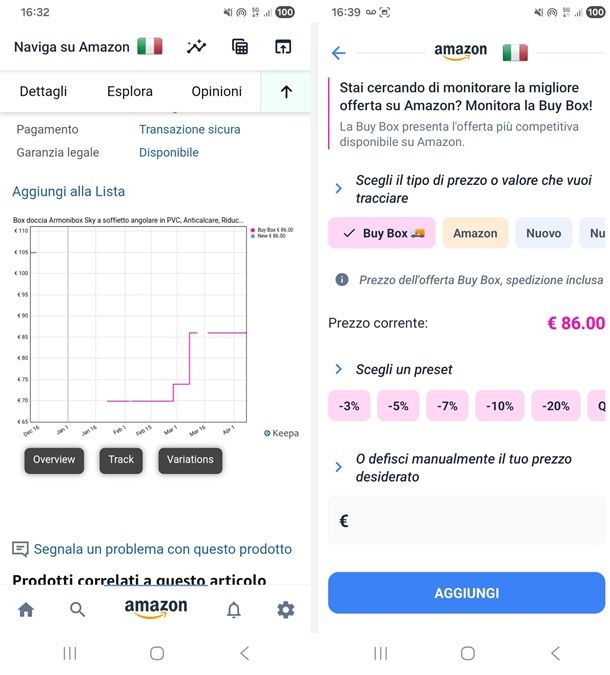Open the price trend chart icon

[196, 47]
